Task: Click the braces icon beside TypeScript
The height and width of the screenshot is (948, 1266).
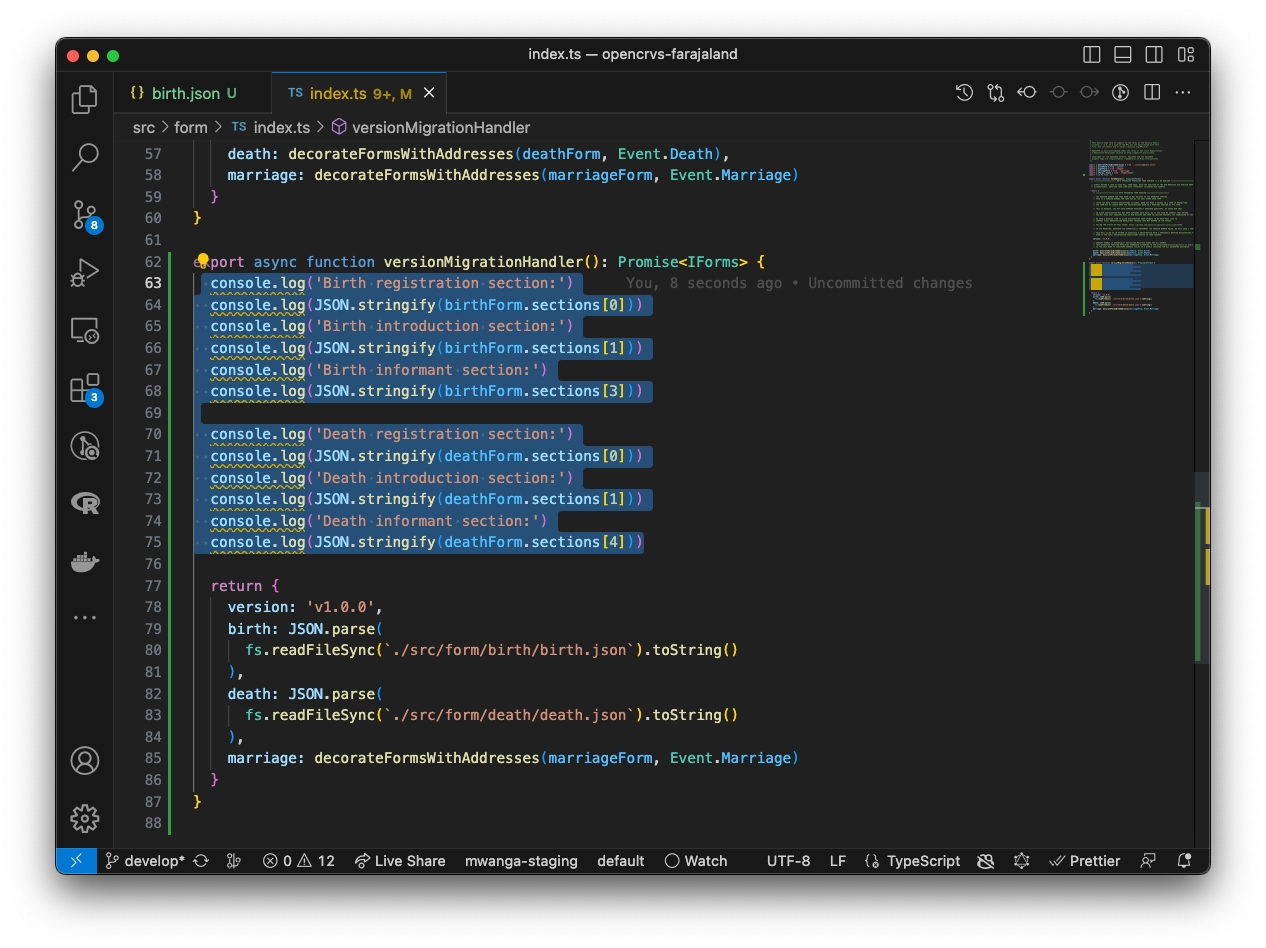Action: (872, 861)
